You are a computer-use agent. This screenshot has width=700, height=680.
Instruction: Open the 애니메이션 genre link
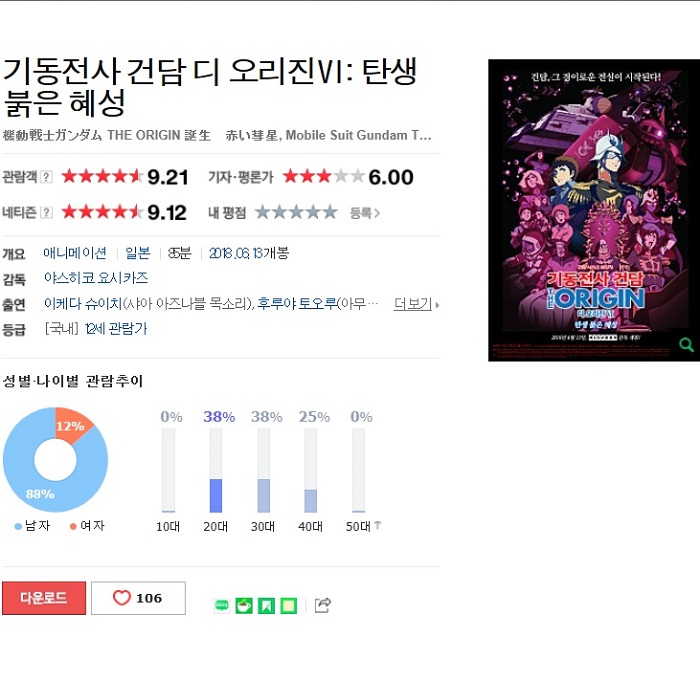click(75, 253)
